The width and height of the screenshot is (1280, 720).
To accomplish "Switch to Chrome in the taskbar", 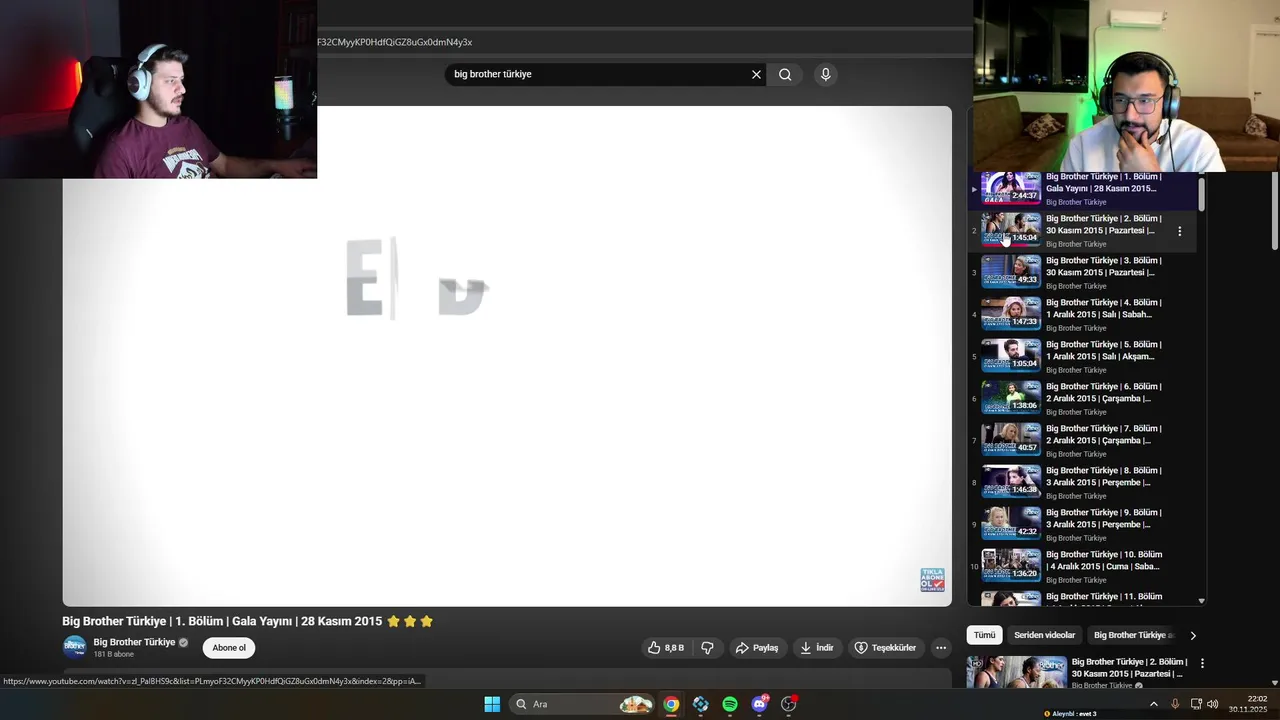I will [671, 704].
